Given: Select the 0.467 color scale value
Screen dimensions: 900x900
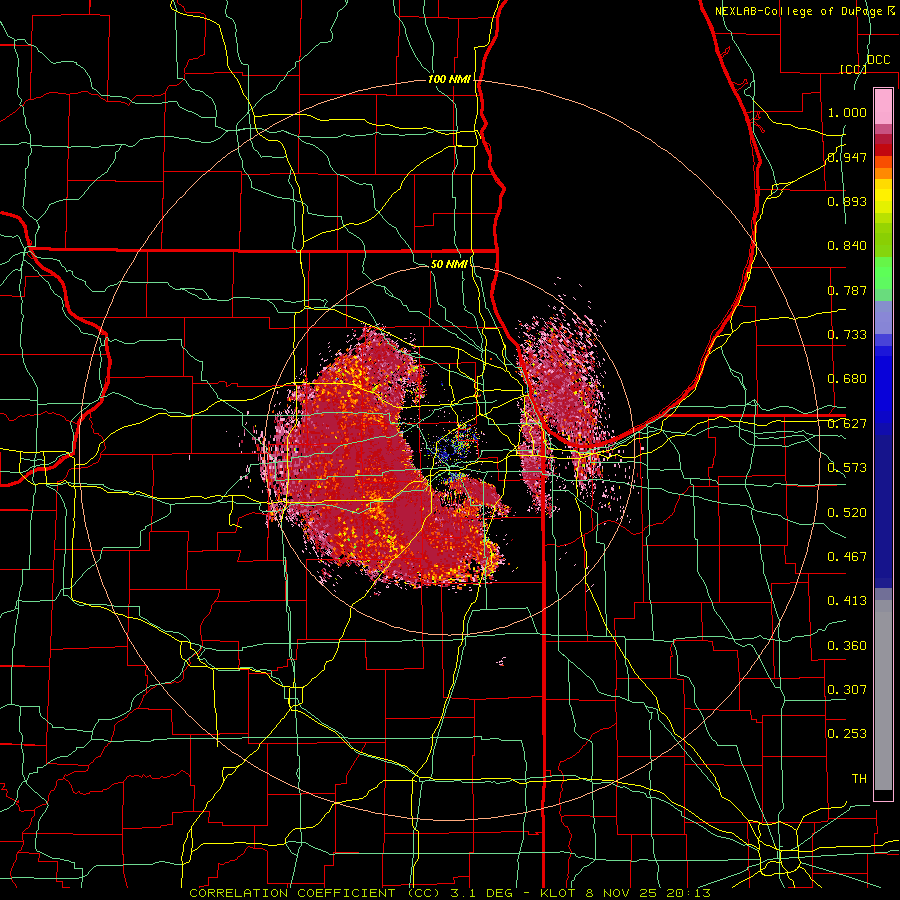Looking at the screenshot, I should pos(847,556).
